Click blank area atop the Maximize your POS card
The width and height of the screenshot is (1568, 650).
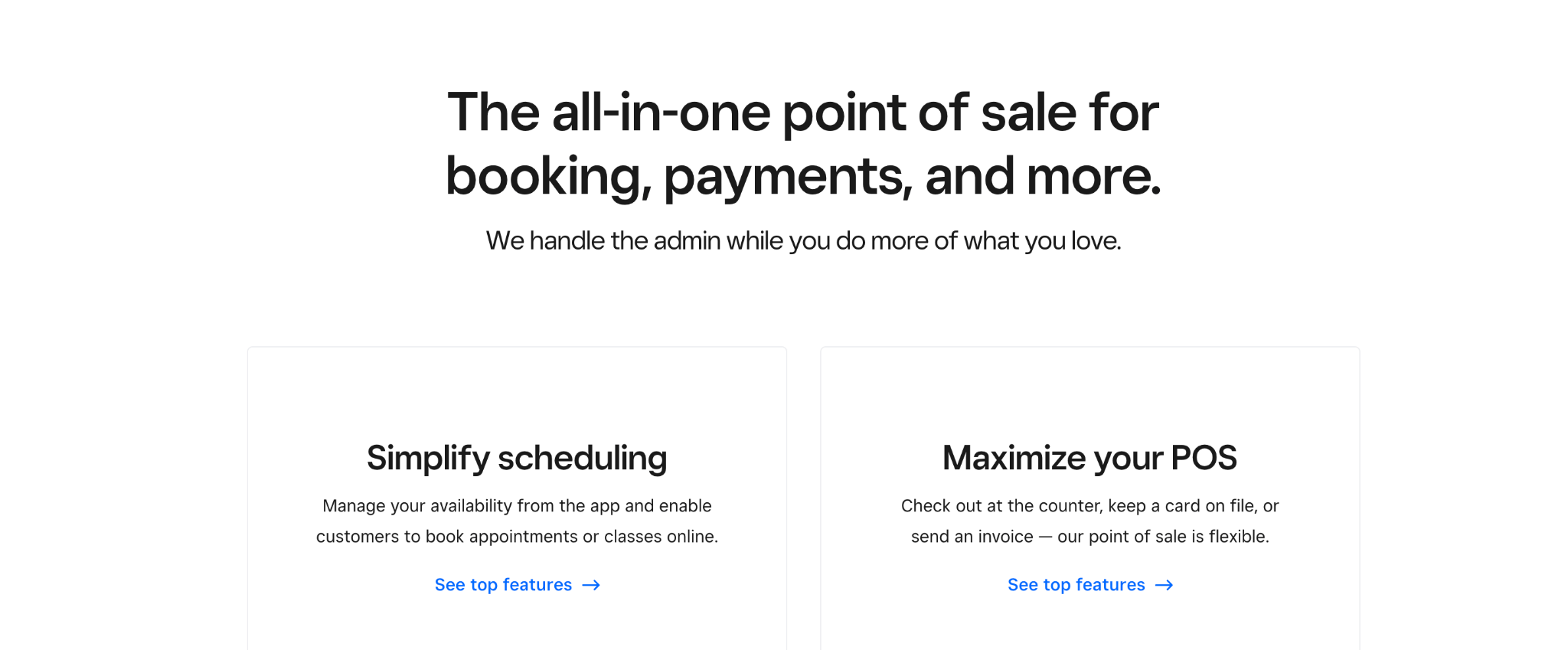[1090, 390]
